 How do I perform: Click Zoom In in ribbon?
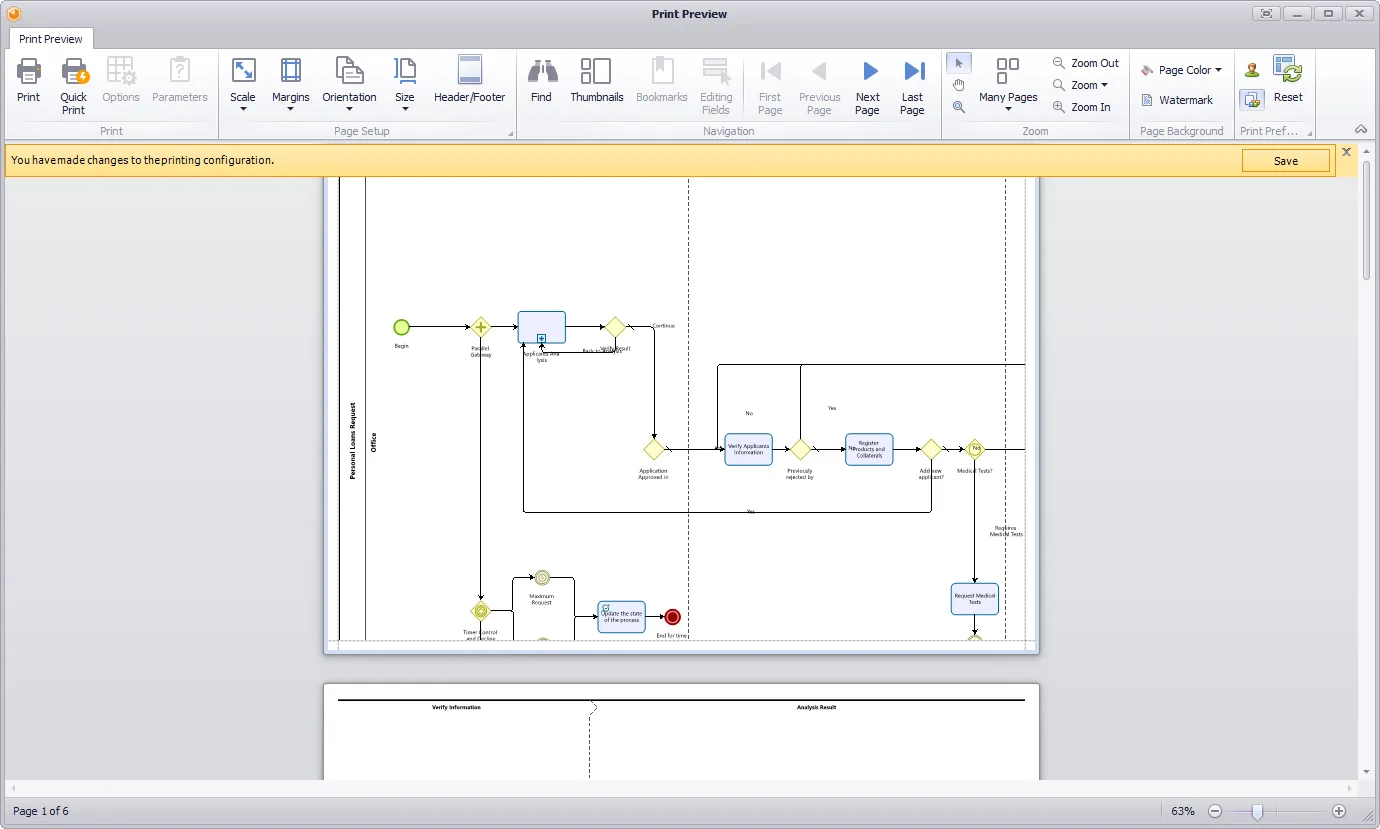[x=1082, y=107]
